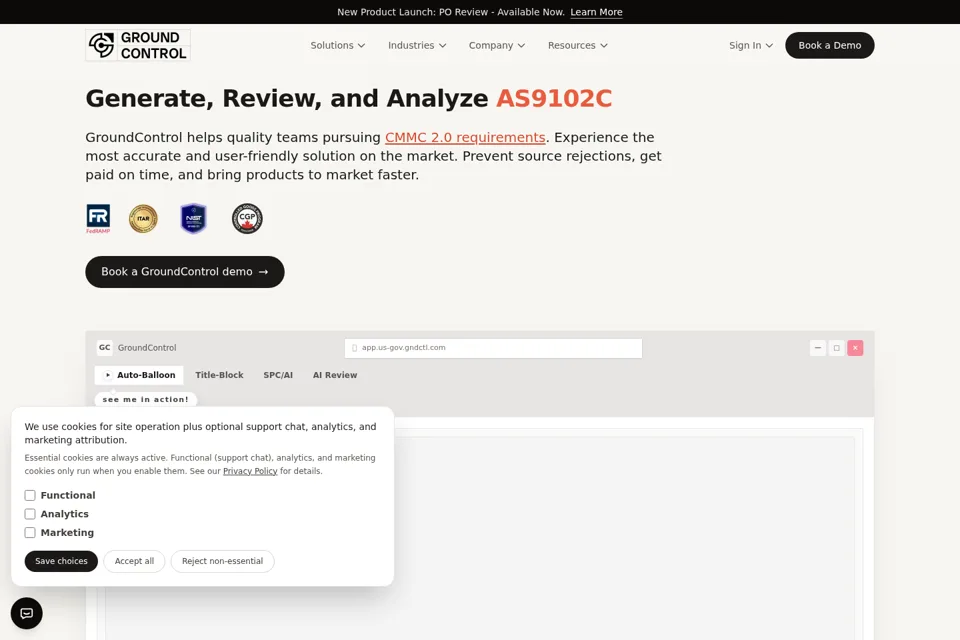Click the mock window maximize icon

pyautogui.click(x=837, y=348)
